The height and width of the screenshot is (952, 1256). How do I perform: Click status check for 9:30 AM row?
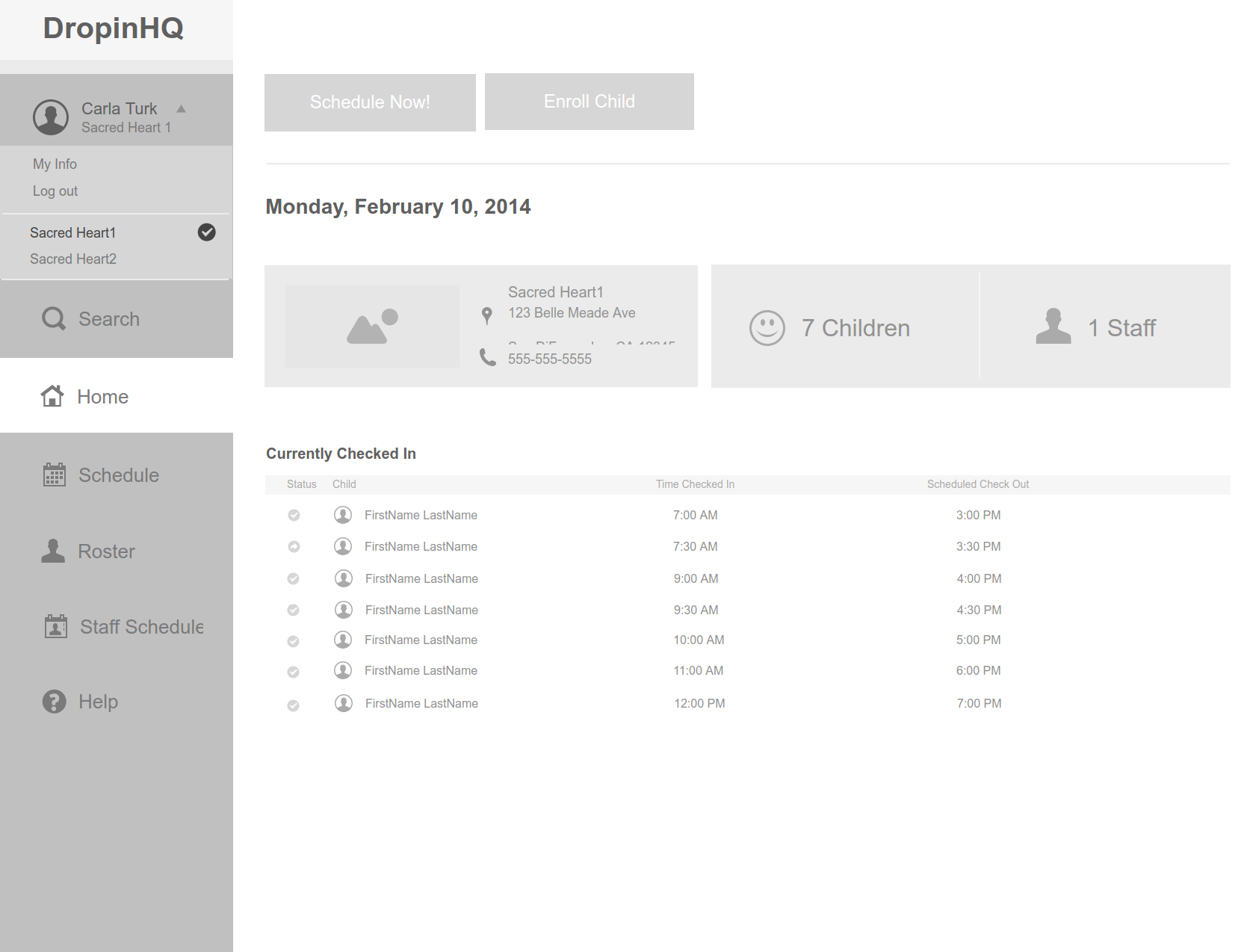[294, 610]
